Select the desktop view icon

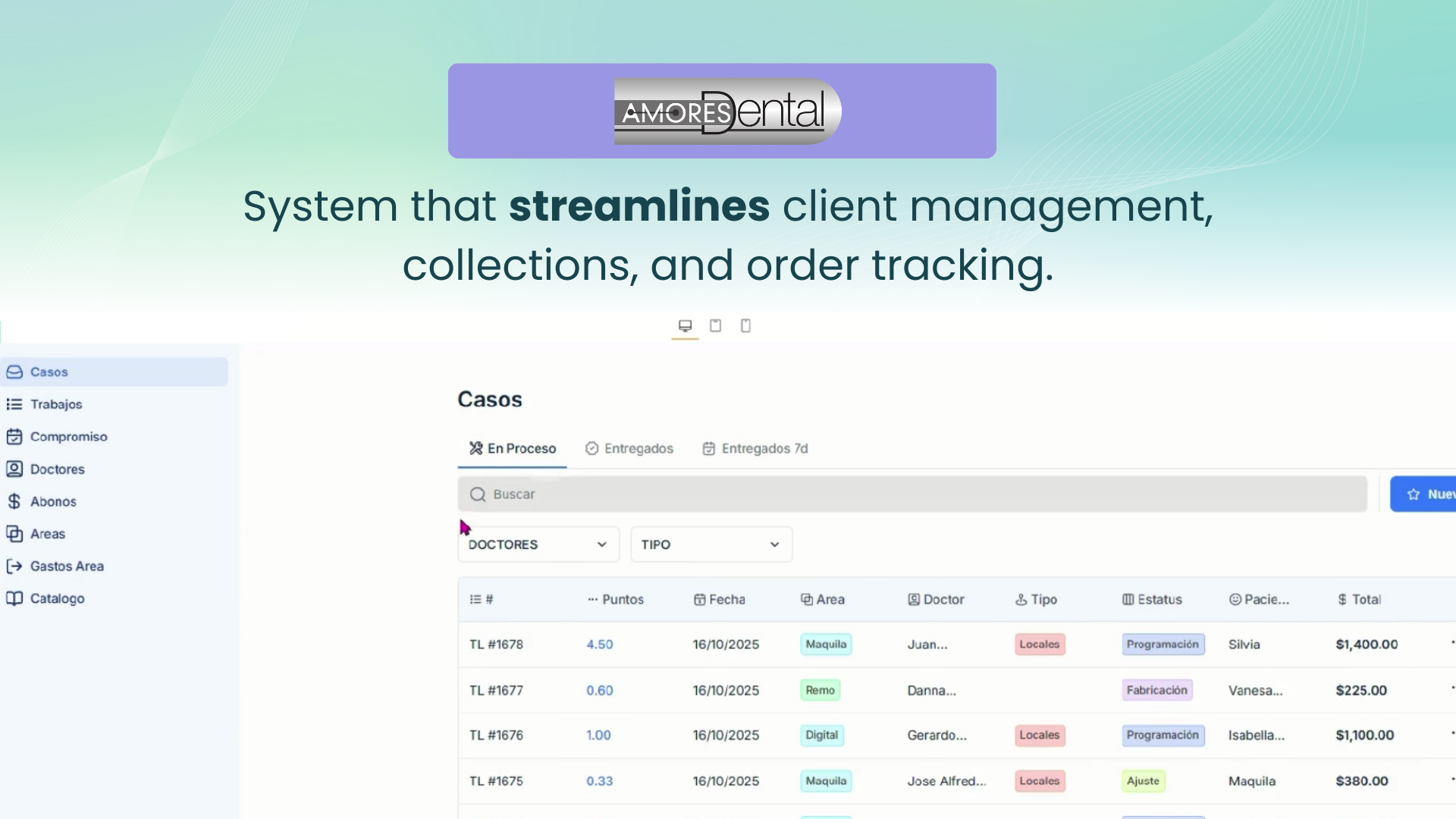685,326
